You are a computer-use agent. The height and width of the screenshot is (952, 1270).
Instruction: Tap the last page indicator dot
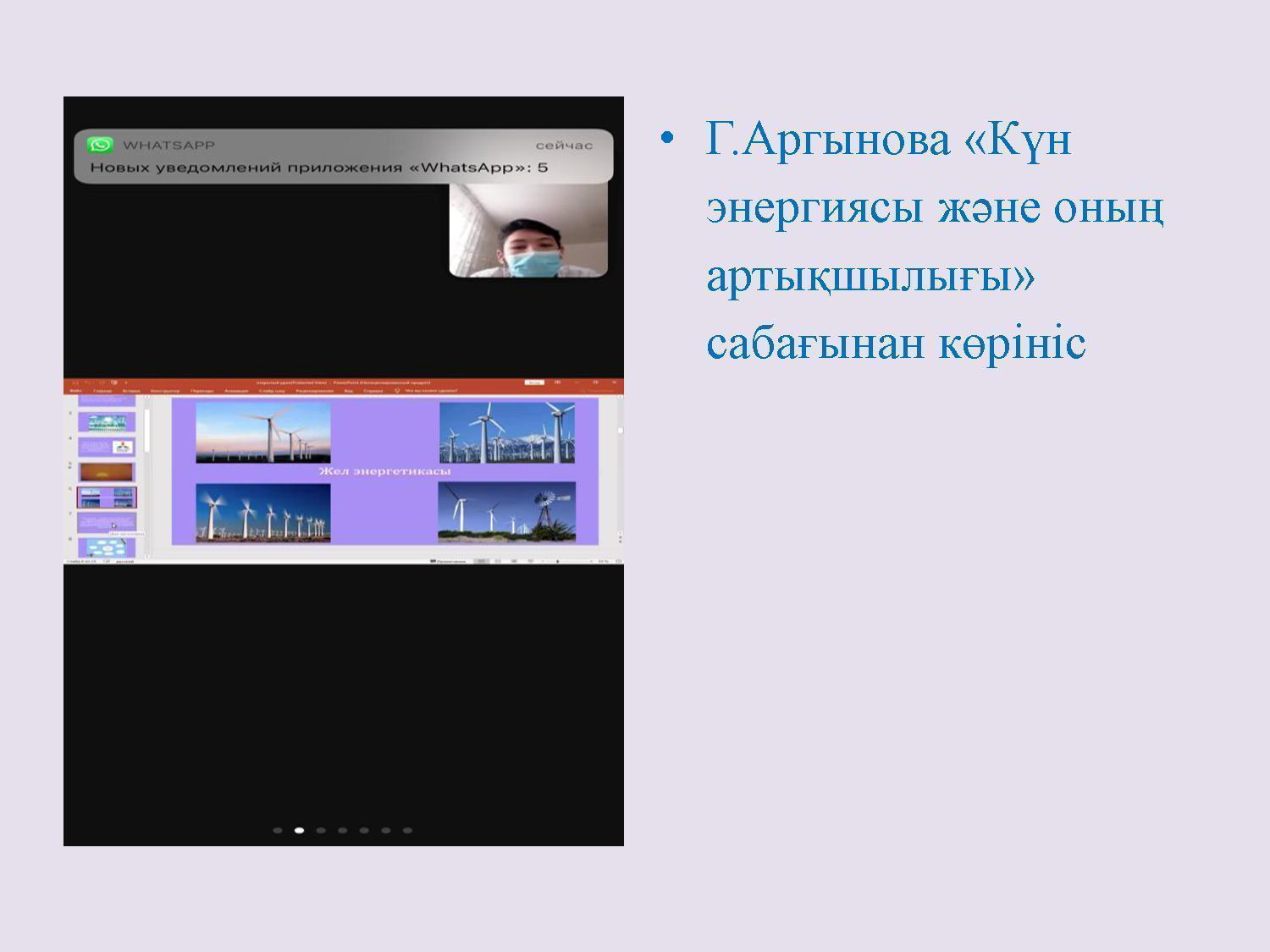[407, 830]
